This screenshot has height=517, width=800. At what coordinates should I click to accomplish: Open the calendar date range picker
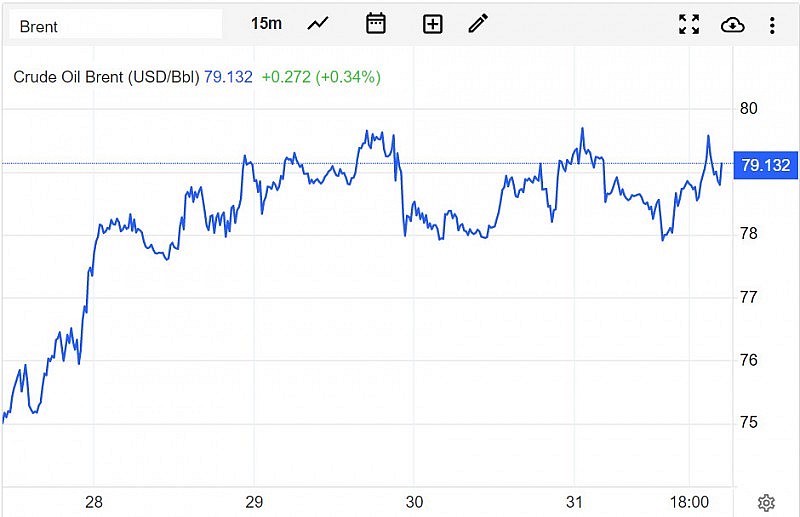(376, 23)
